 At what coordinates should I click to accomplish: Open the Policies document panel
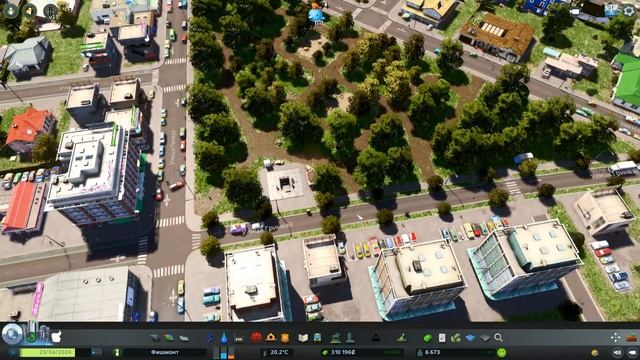click(442, 338)
